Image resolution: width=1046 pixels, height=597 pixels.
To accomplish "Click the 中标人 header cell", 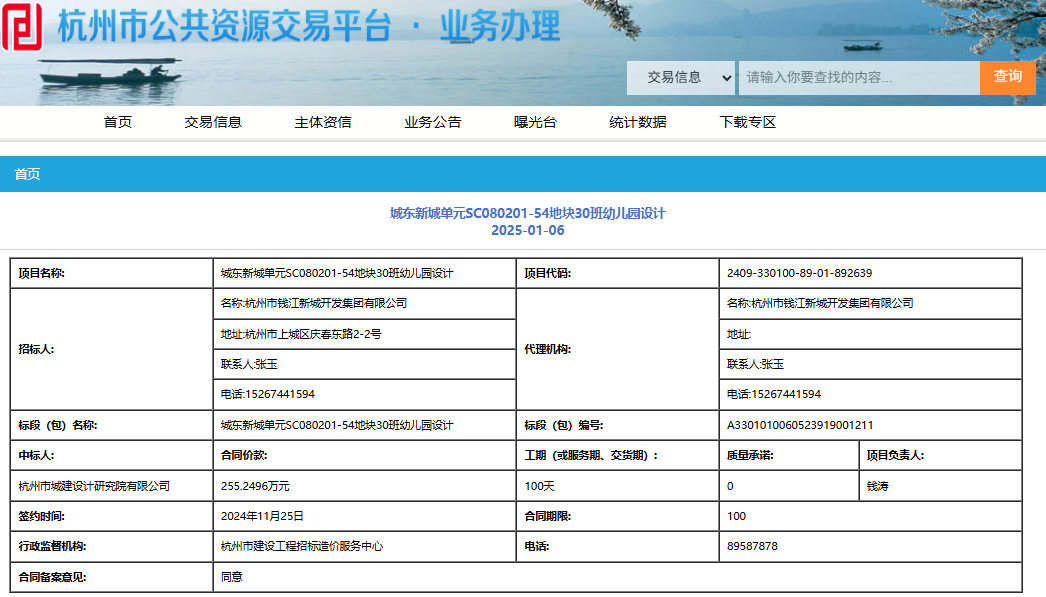I will tap(111, 455).
